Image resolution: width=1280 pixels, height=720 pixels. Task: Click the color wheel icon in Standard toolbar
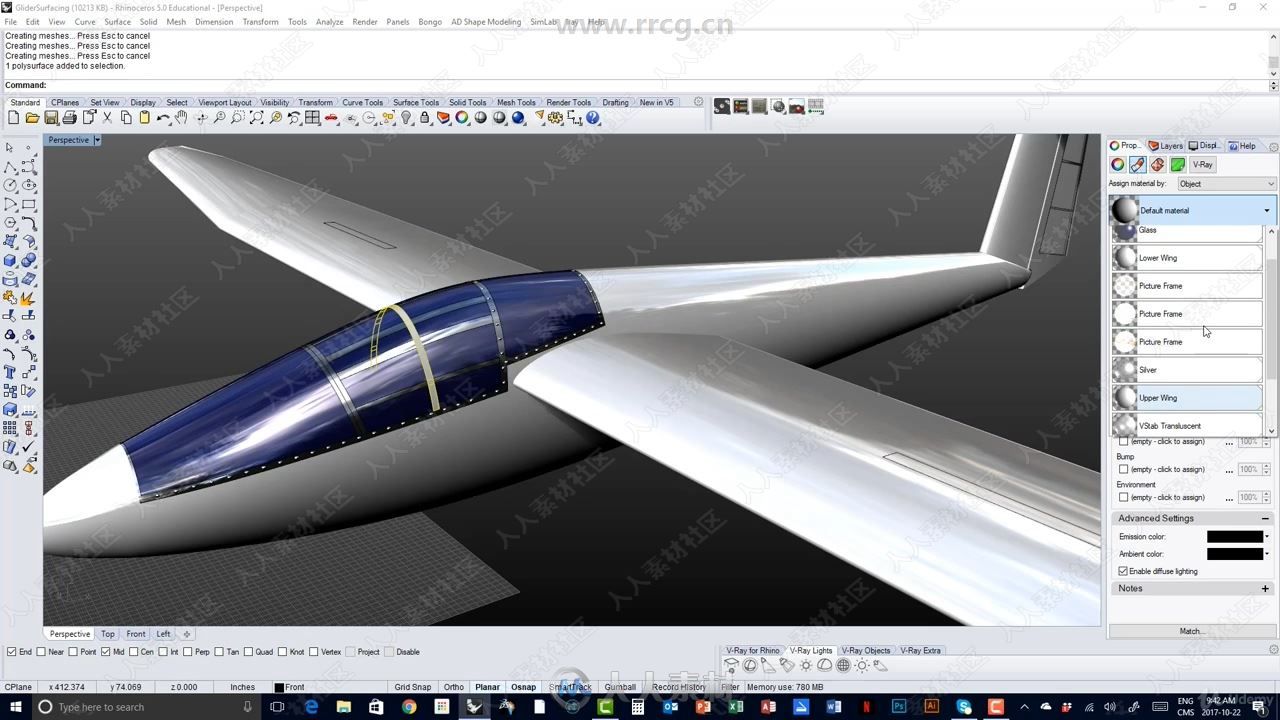point(462,118)
